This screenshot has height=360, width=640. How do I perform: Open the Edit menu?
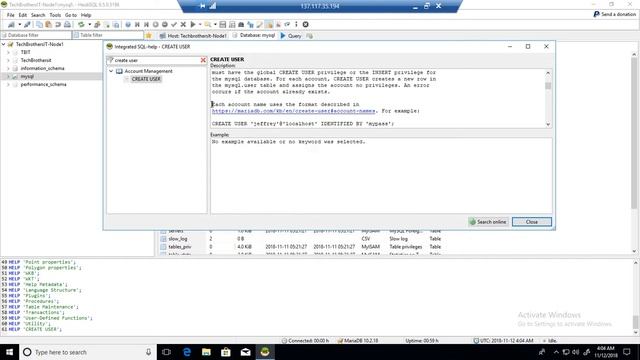tap(22, 15)
